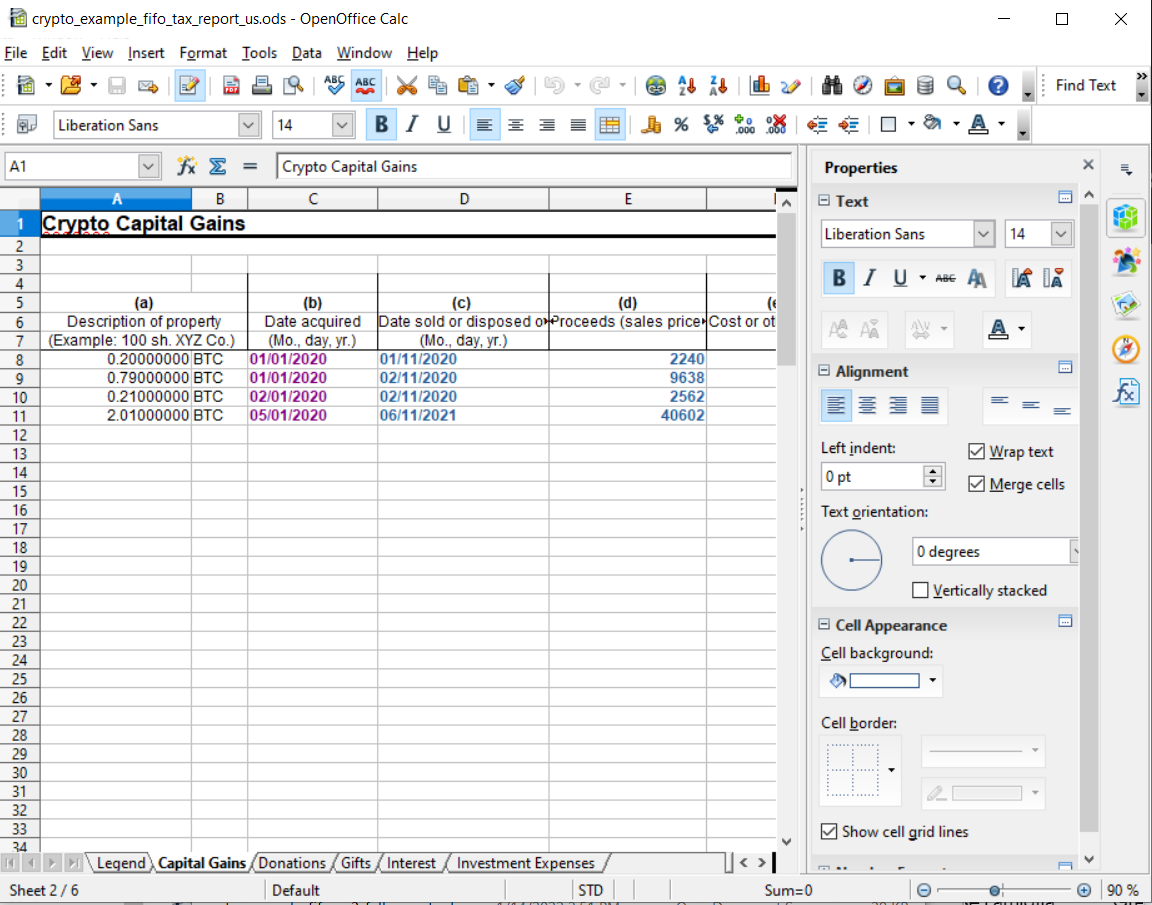This screenshot has width=1152, height=905.
Task: Export the spreadsheet directly as PDF
Action: pyautogui.click(x=232, y=85)
